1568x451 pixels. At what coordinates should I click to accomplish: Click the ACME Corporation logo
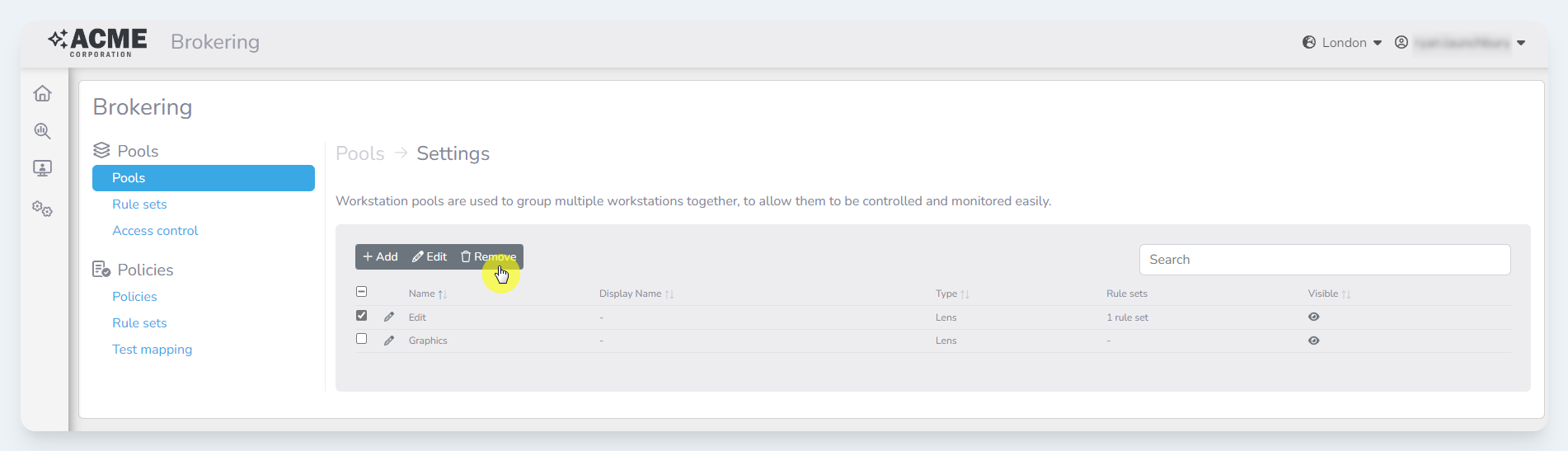coord(98,42)
